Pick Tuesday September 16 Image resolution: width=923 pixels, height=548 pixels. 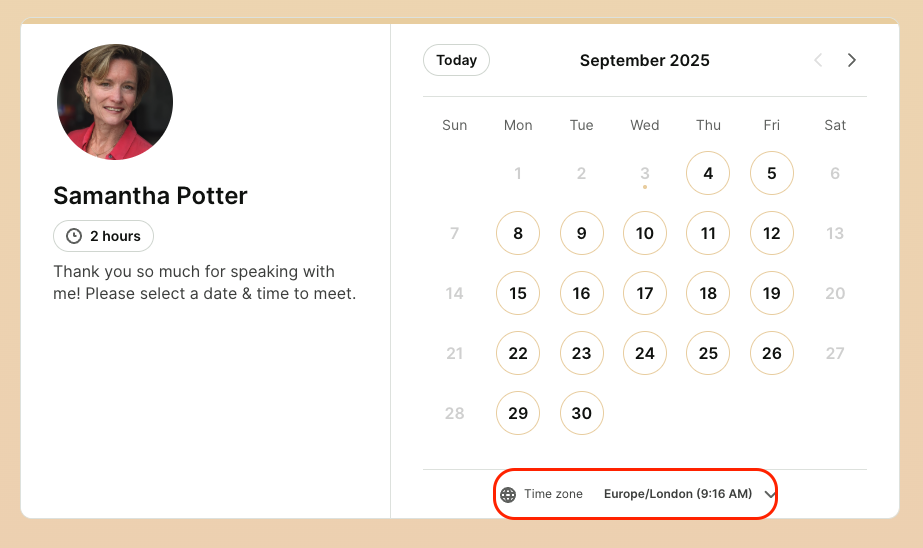coord(582,293)
